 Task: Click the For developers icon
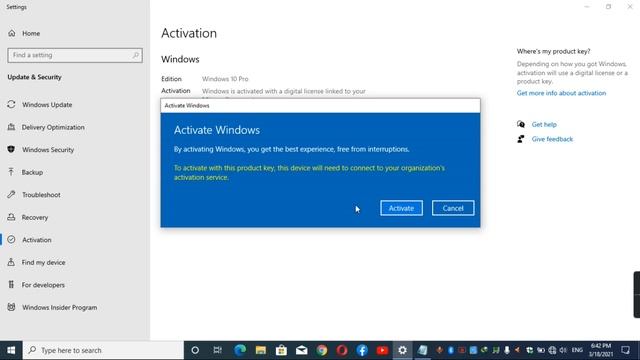point(11,284)
